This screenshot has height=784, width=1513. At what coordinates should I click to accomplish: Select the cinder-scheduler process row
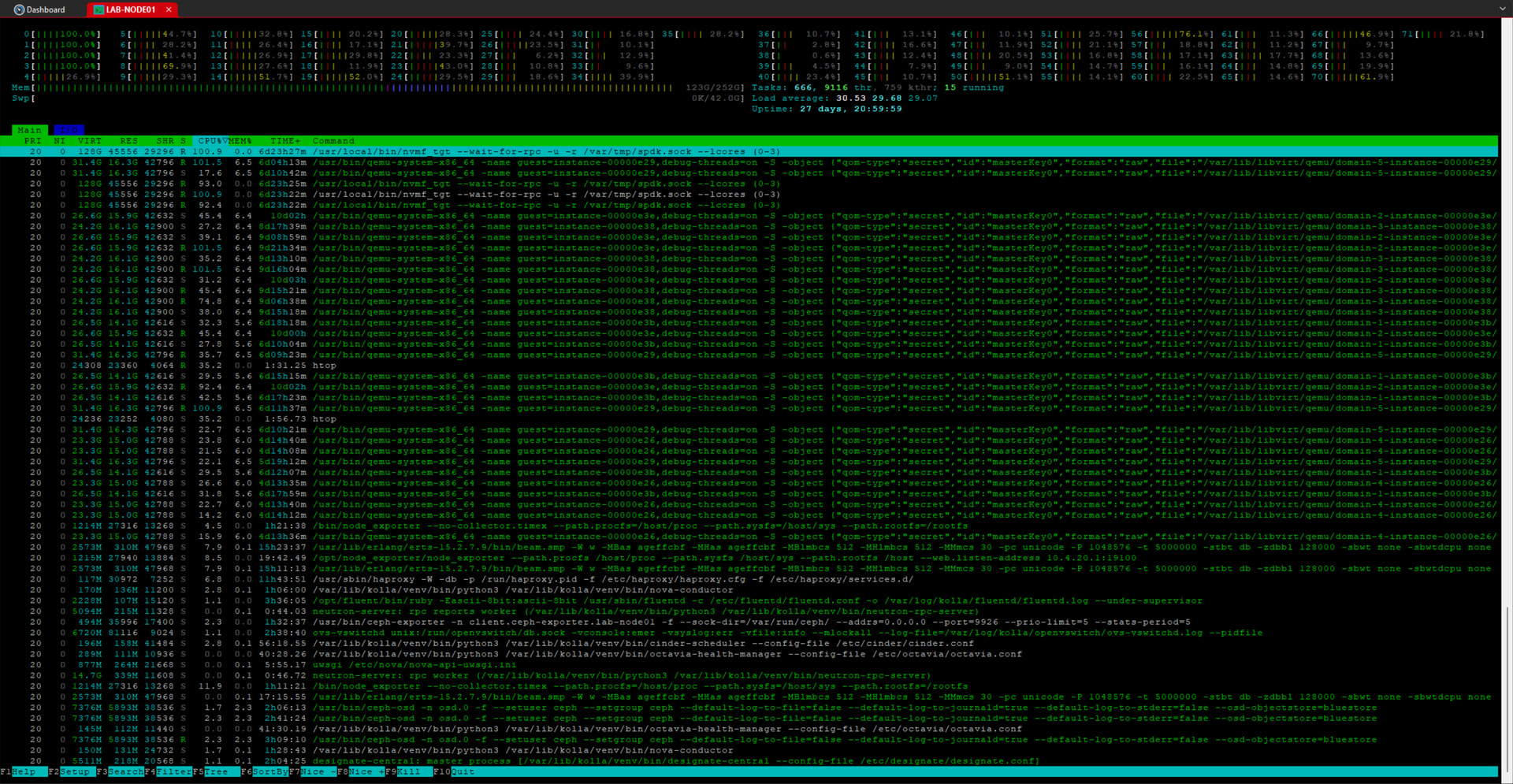(x=749, y=643)
